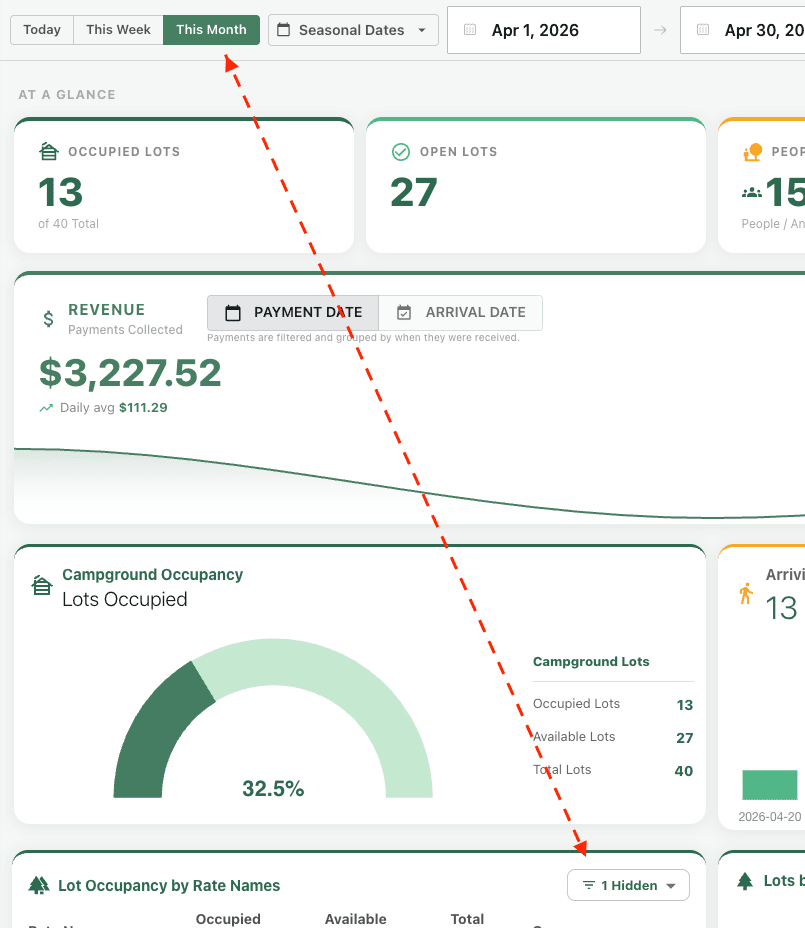Screen dimensions: 805x928
Task: Sort by Occupied column header
Action: point(228,919)
